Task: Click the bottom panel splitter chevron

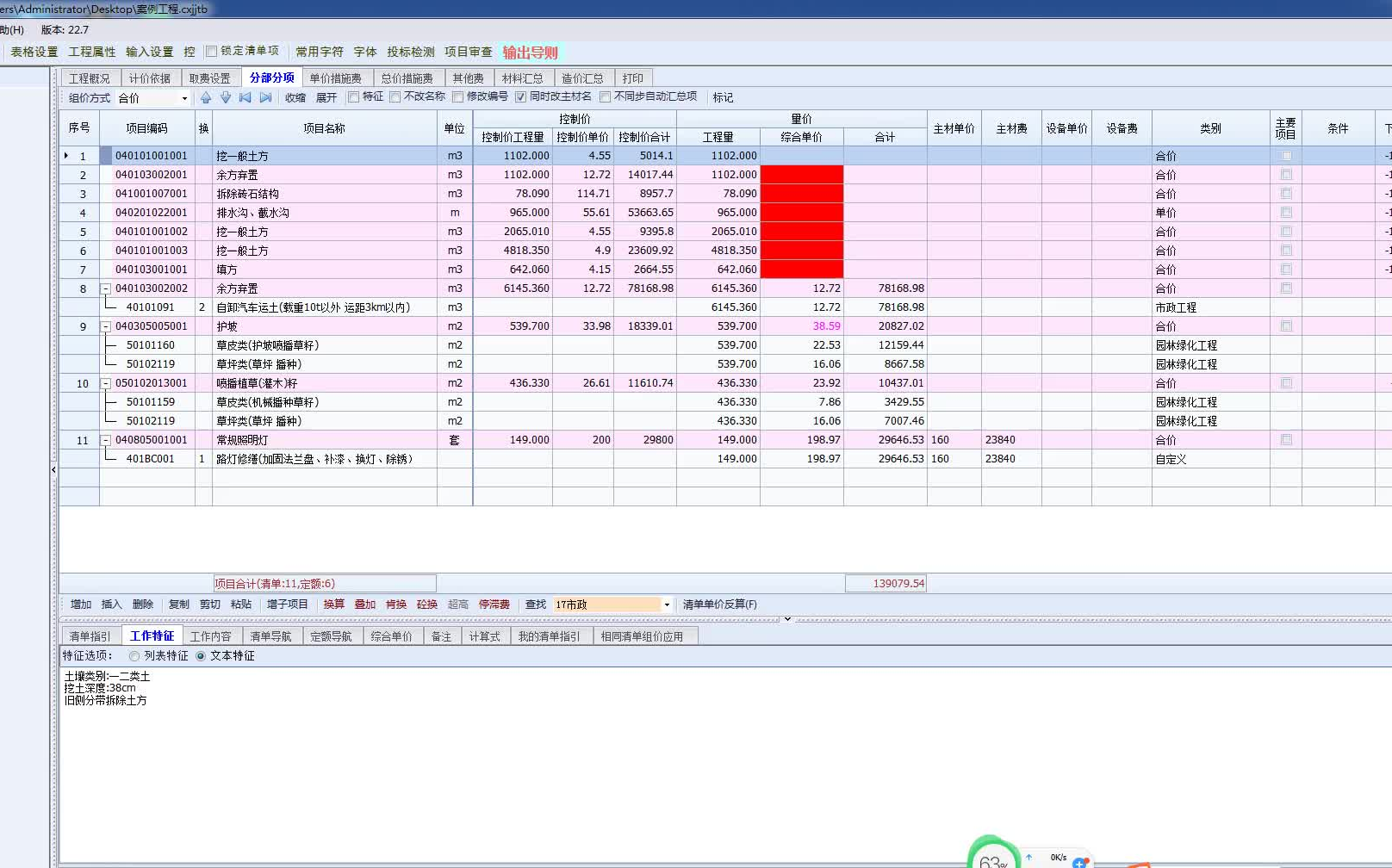Action: (x=787, y=618)
